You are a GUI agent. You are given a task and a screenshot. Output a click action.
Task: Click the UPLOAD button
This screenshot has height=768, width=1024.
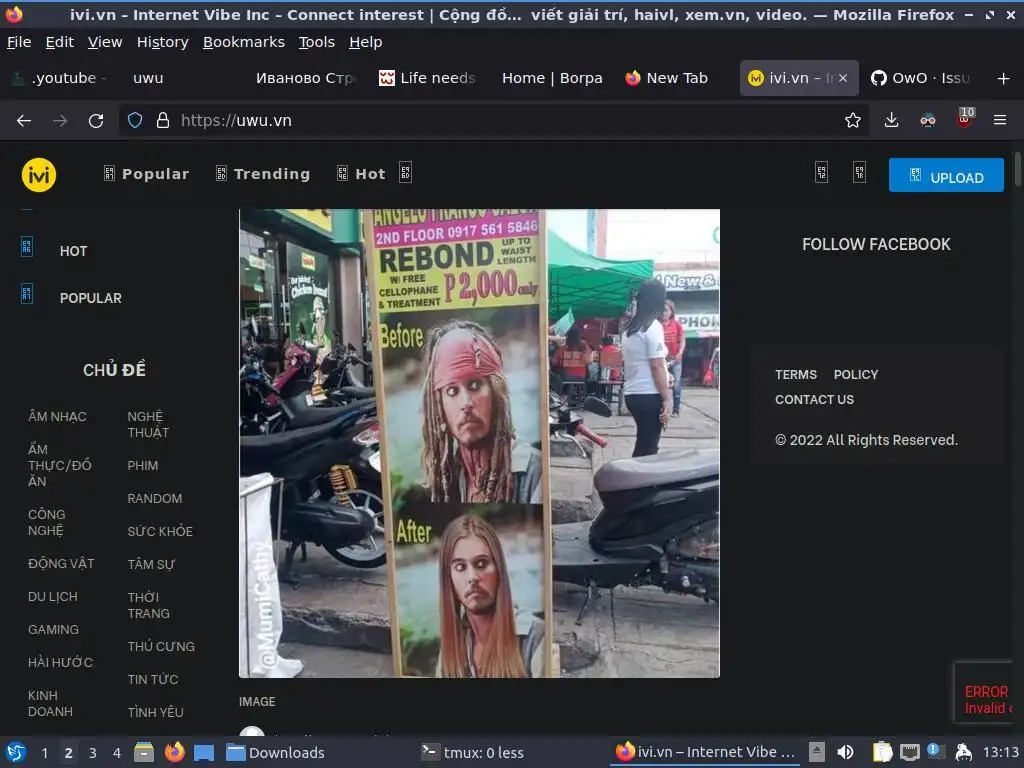[946, 175]
